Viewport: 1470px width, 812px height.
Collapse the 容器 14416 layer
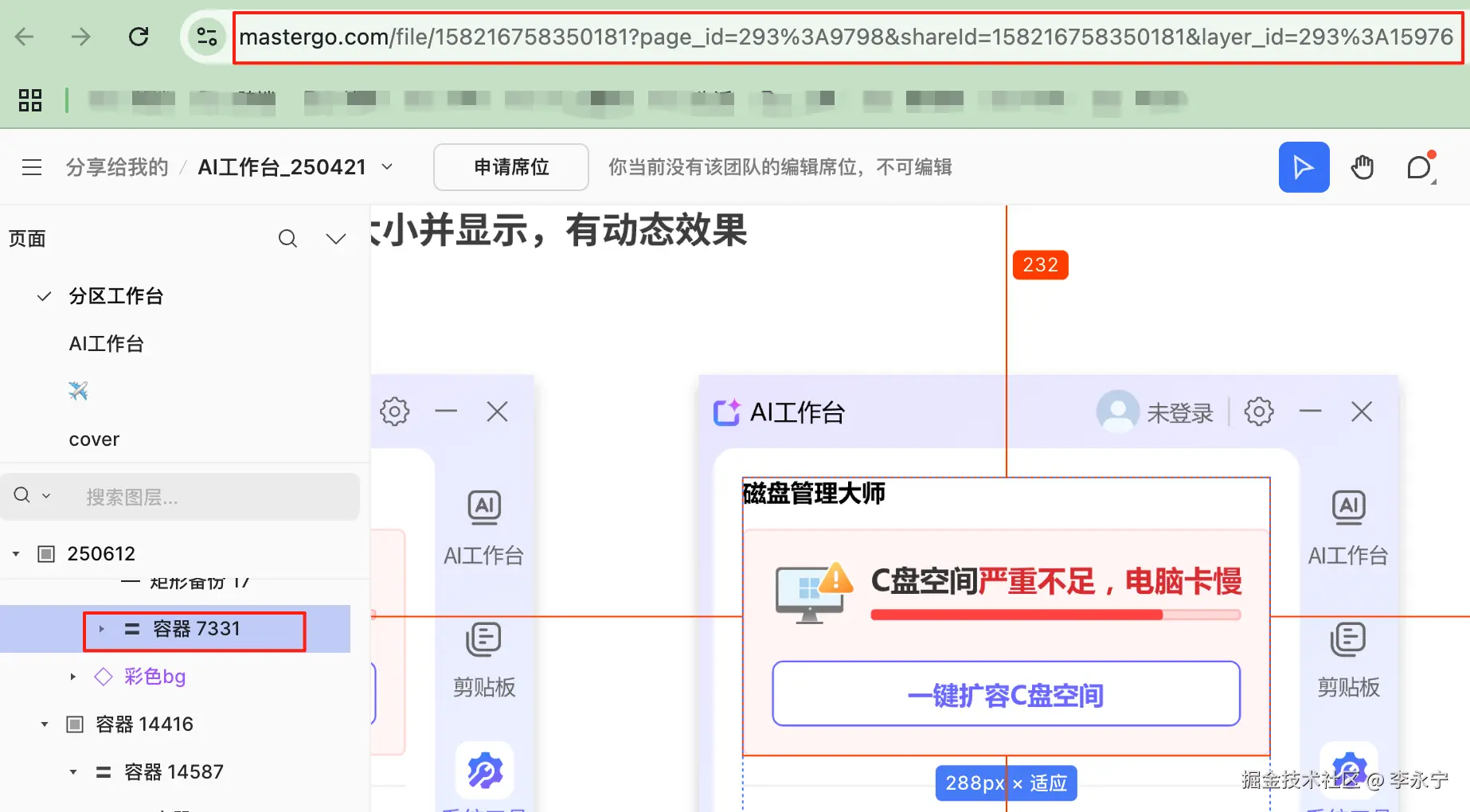coord(45,724)
